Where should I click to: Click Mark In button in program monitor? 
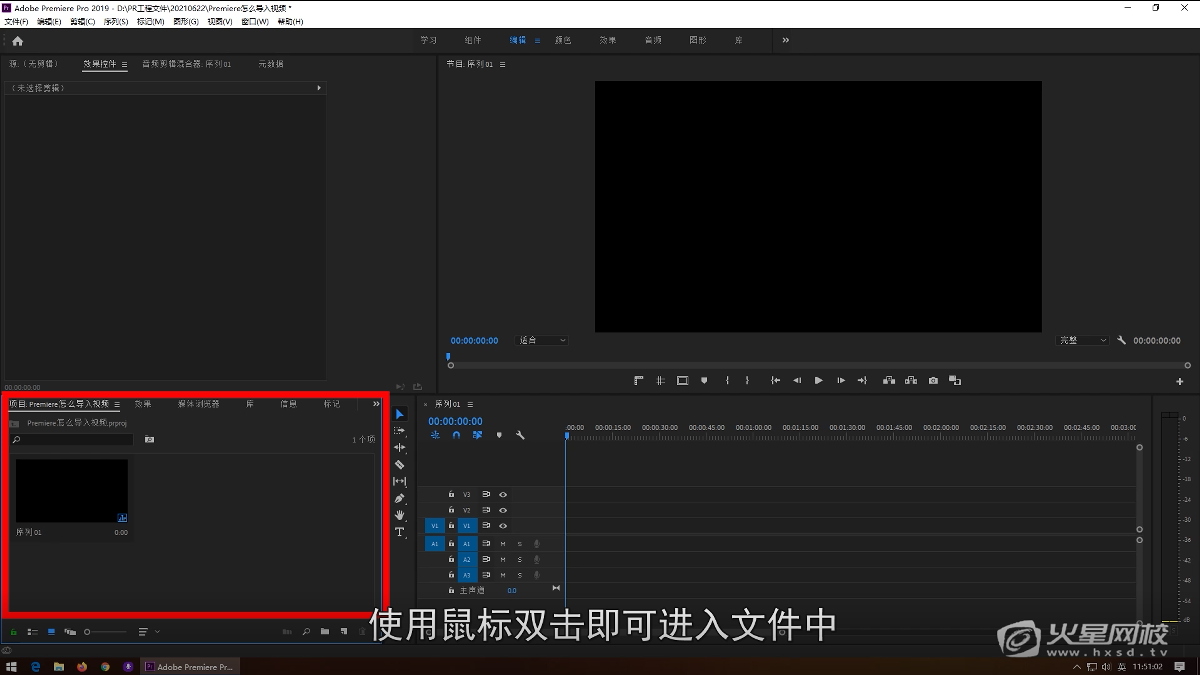727,380
